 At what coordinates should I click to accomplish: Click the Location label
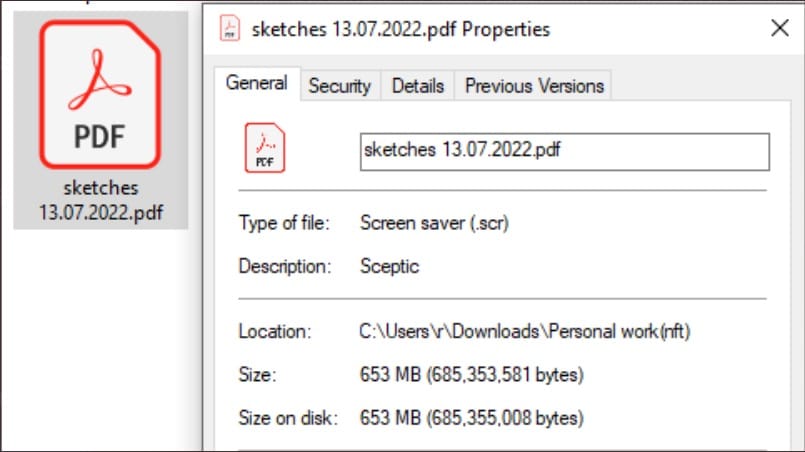[x=275, y=331]
